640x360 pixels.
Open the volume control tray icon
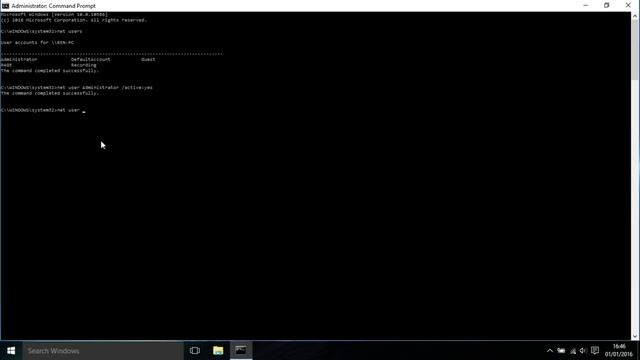[x=583, y=351]
